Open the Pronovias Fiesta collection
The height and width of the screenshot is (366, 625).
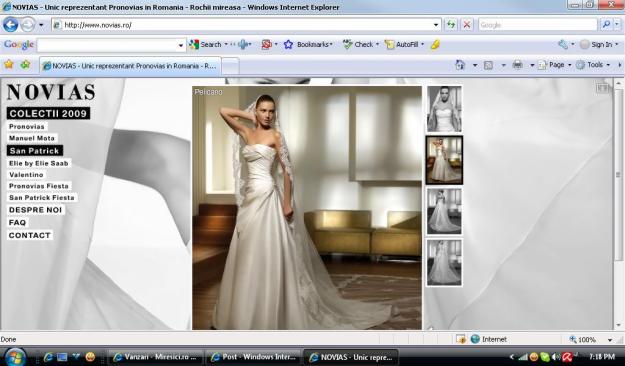(39, 186)
